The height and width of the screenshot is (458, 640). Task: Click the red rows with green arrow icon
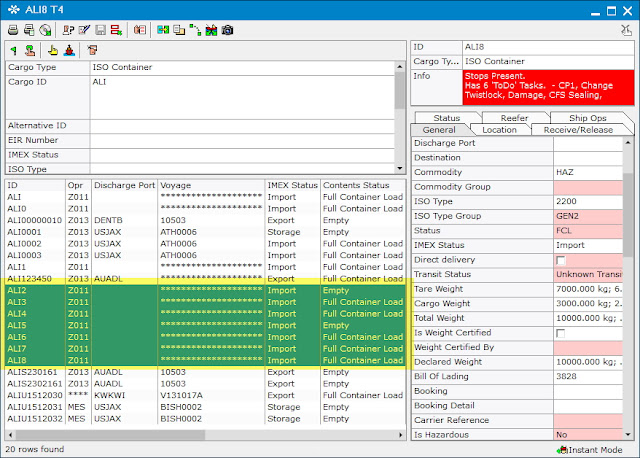pos(116,30)
